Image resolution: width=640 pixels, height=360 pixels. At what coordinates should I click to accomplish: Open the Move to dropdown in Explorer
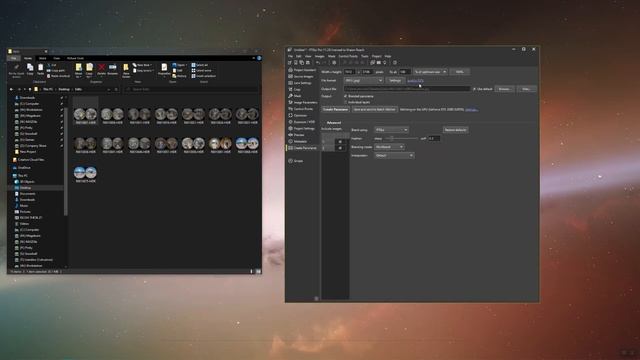click(78, 70)
